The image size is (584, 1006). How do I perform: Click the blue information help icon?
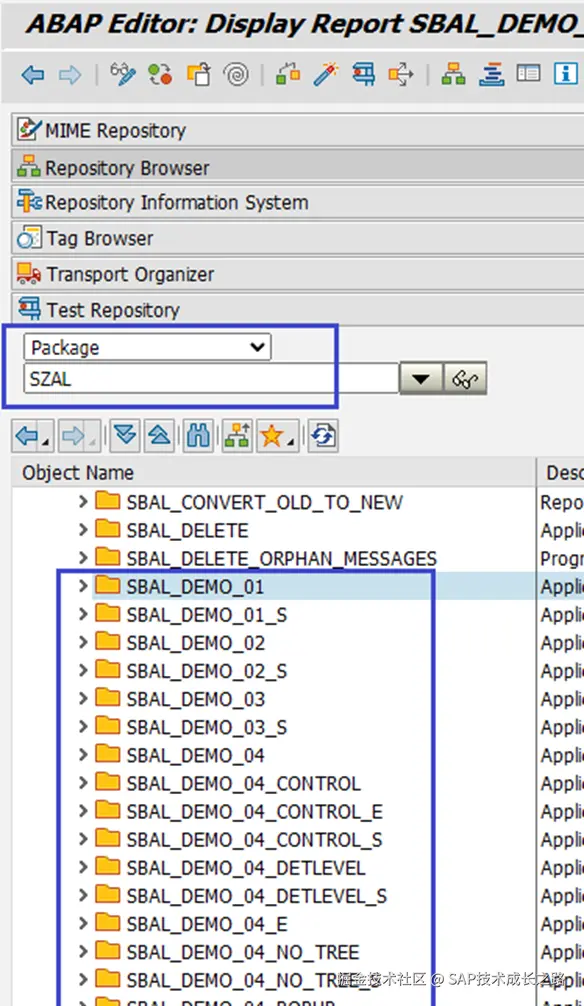565,74
